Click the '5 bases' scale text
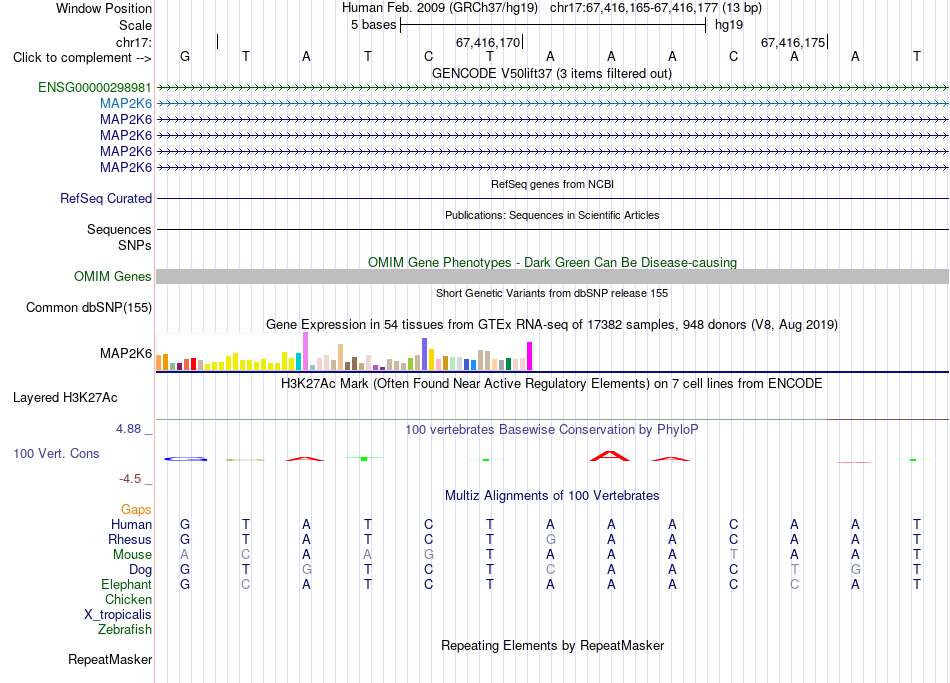This screenshot has height=683, width=950. [373, 25]
